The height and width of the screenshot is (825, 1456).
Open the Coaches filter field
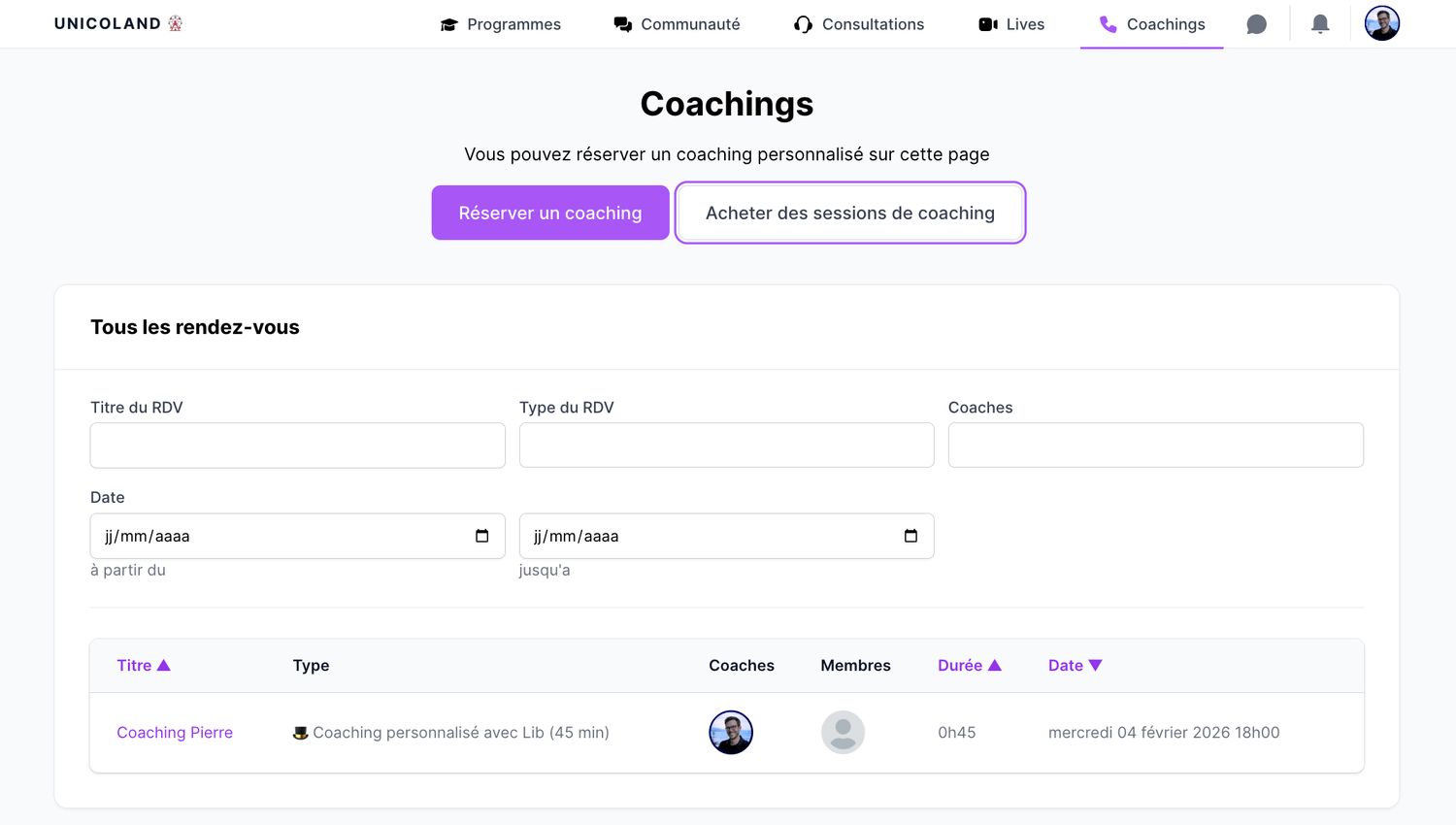click(1155, 445)
